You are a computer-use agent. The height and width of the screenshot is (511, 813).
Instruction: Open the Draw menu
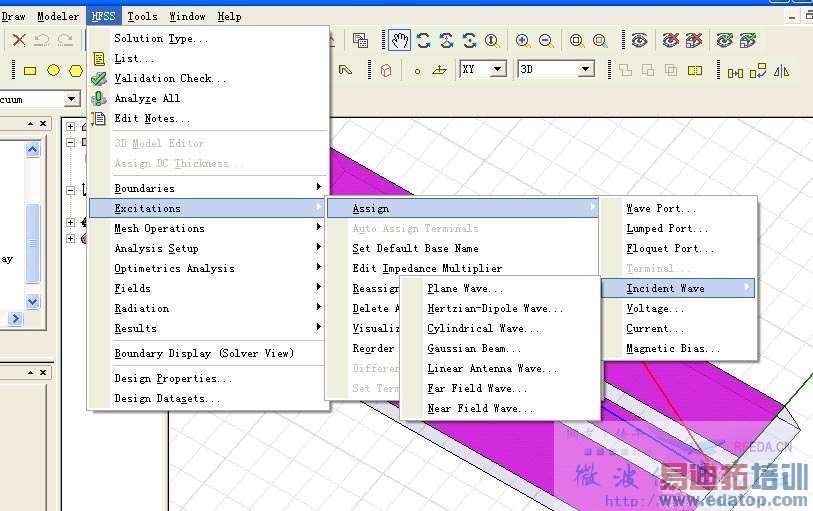[13, 16]
